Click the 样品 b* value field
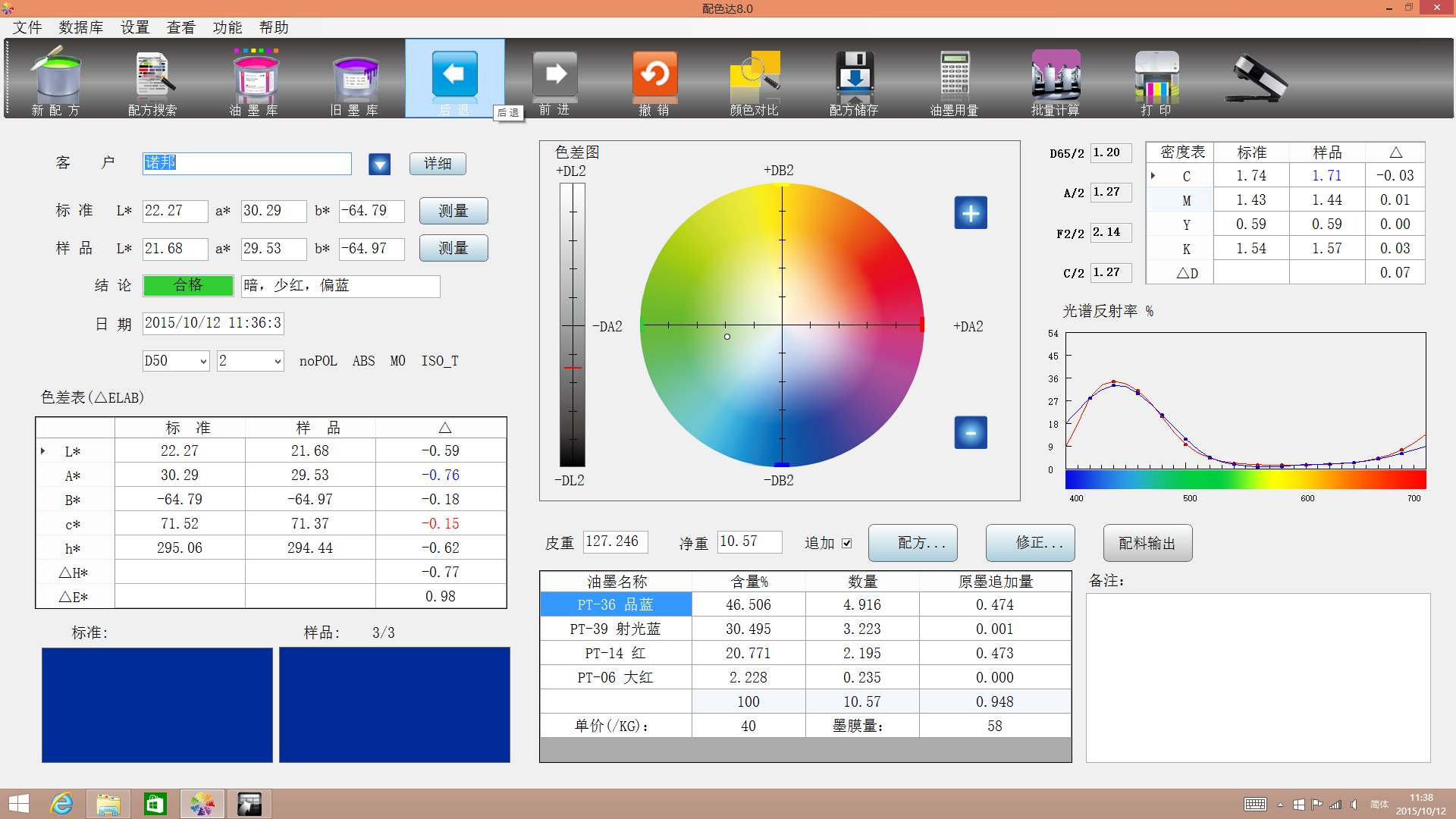Viewport: 1456px width, 819px height. click(x=372, y=249)
